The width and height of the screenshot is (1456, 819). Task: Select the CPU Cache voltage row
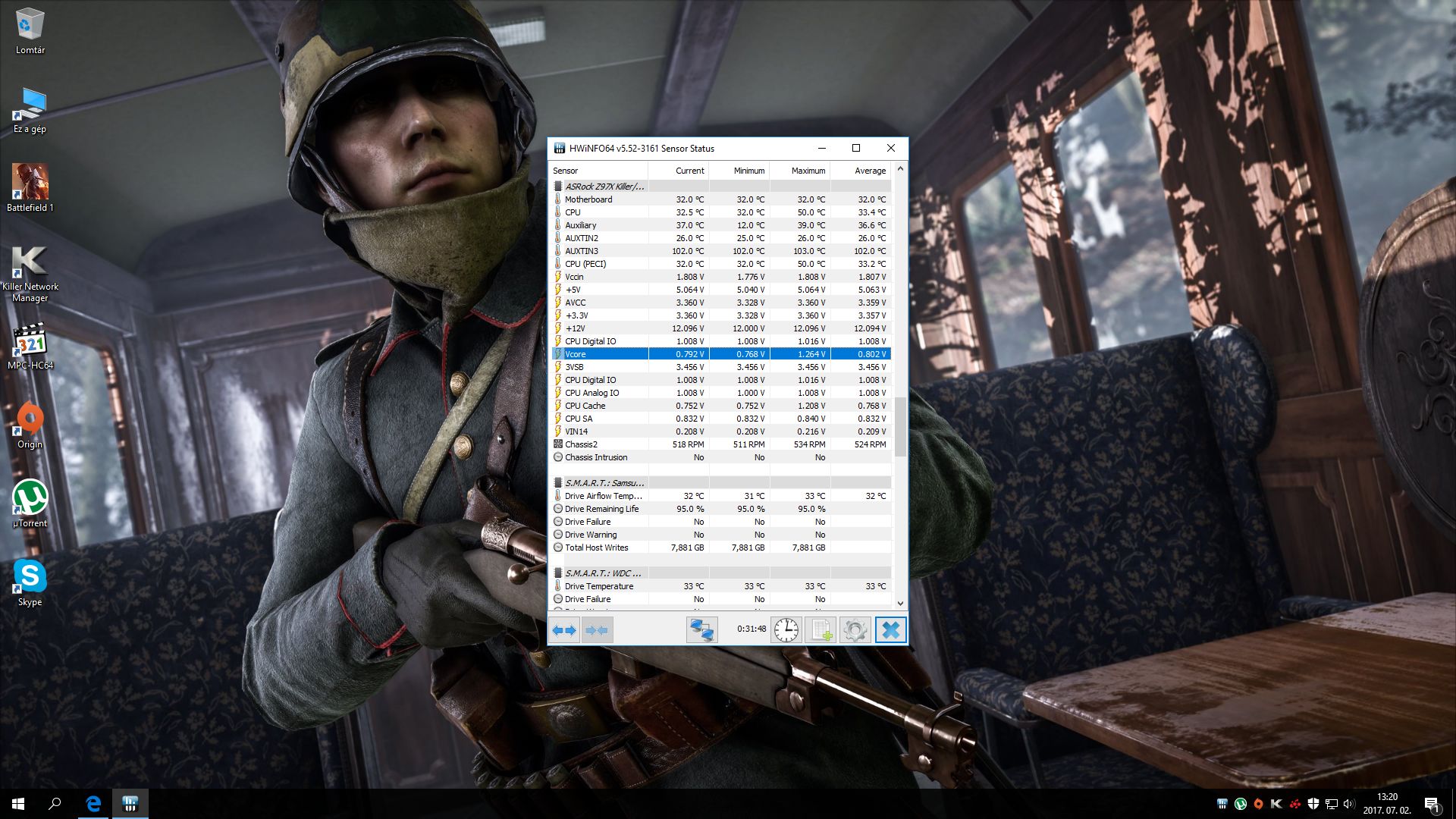click(x=720, y=406)
